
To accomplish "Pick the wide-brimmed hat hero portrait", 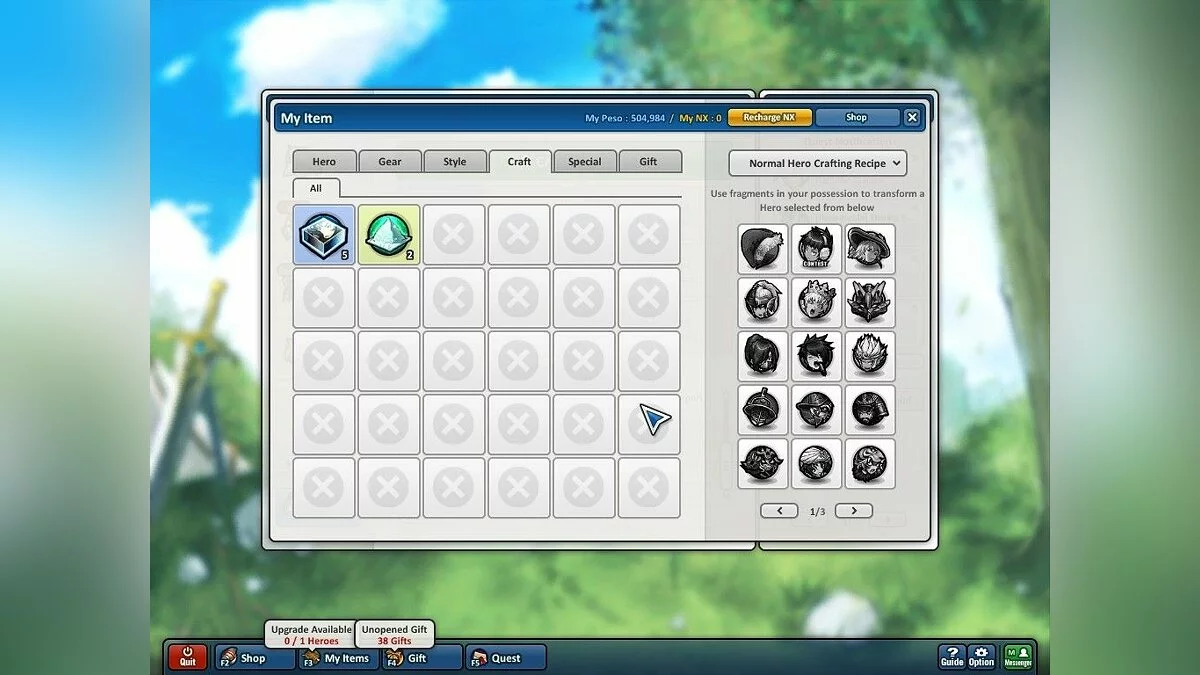I will [x=869, y=249].
